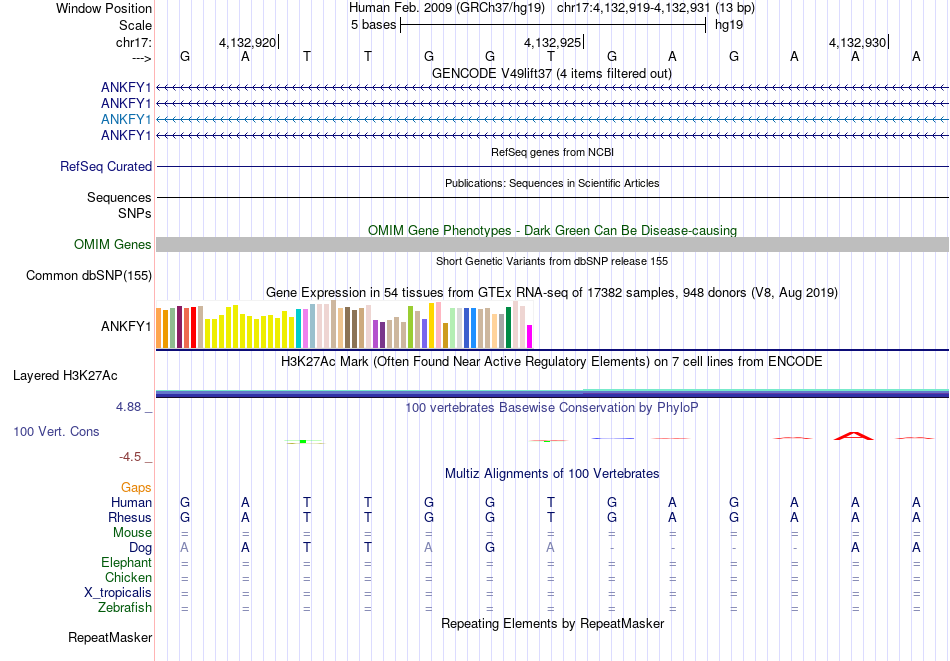Select the Rhesus alignment row label

click(130, 517)
